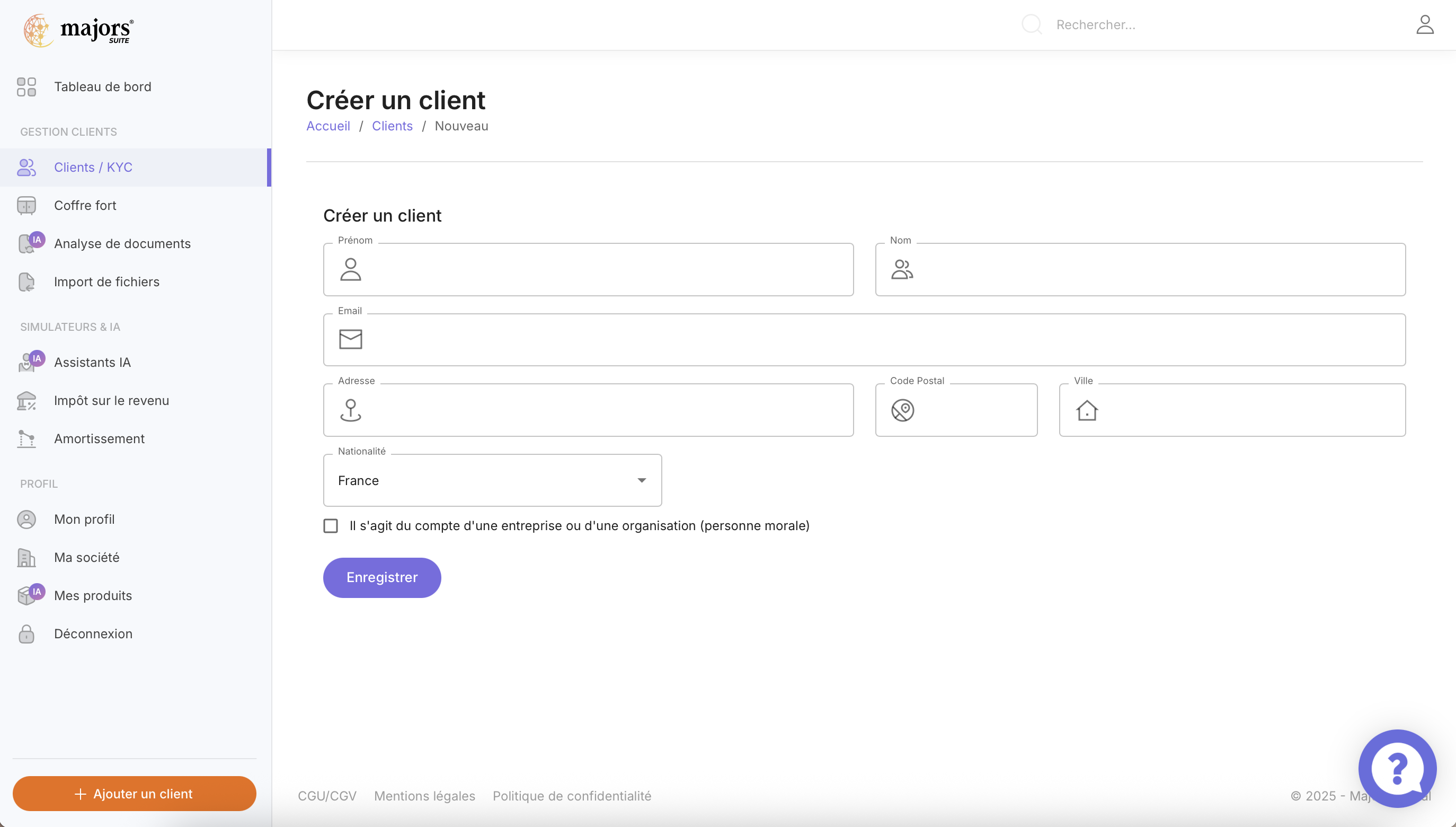Open the help question-mark chat bubble
Image resolution: width=1456 pixels, height=827 pixels.
1397,768
